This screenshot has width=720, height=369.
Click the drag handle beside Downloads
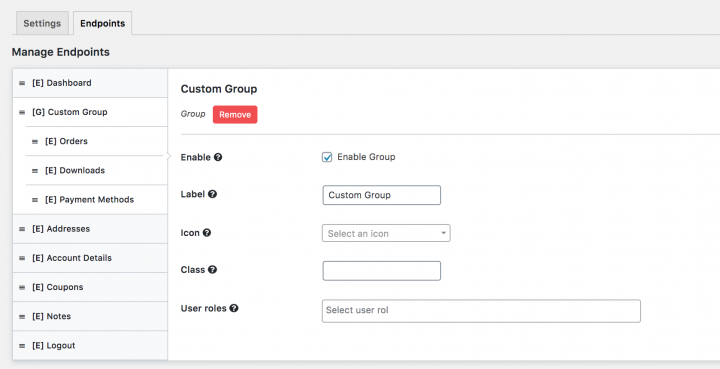point(34,171)
